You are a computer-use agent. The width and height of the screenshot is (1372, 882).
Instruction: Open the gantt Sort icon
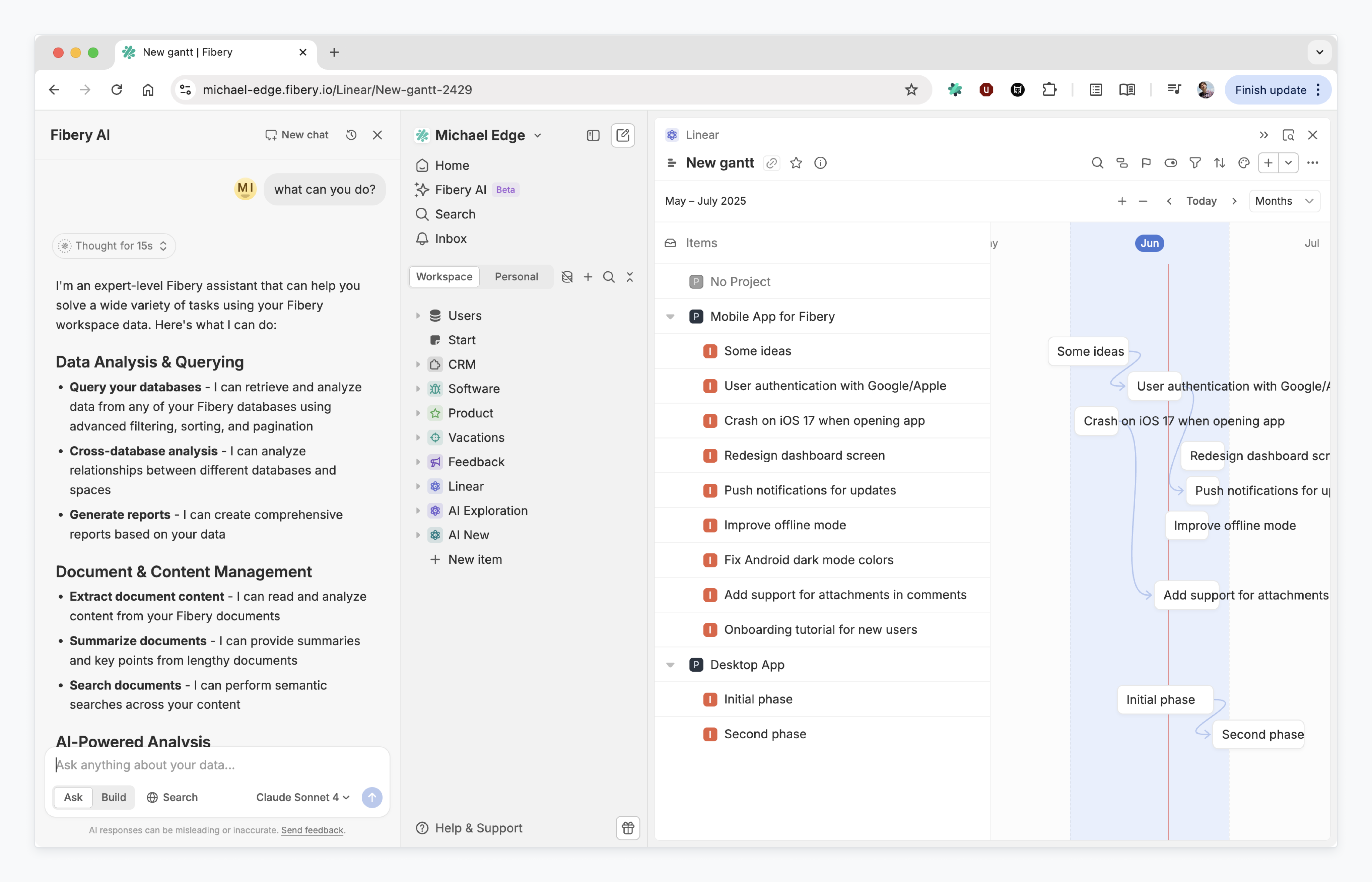(x=1219, y=163)
